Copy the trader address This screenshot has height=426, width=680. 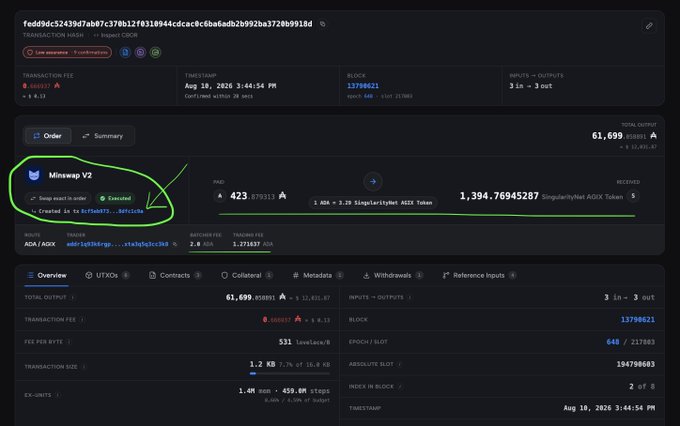point(175,244)
